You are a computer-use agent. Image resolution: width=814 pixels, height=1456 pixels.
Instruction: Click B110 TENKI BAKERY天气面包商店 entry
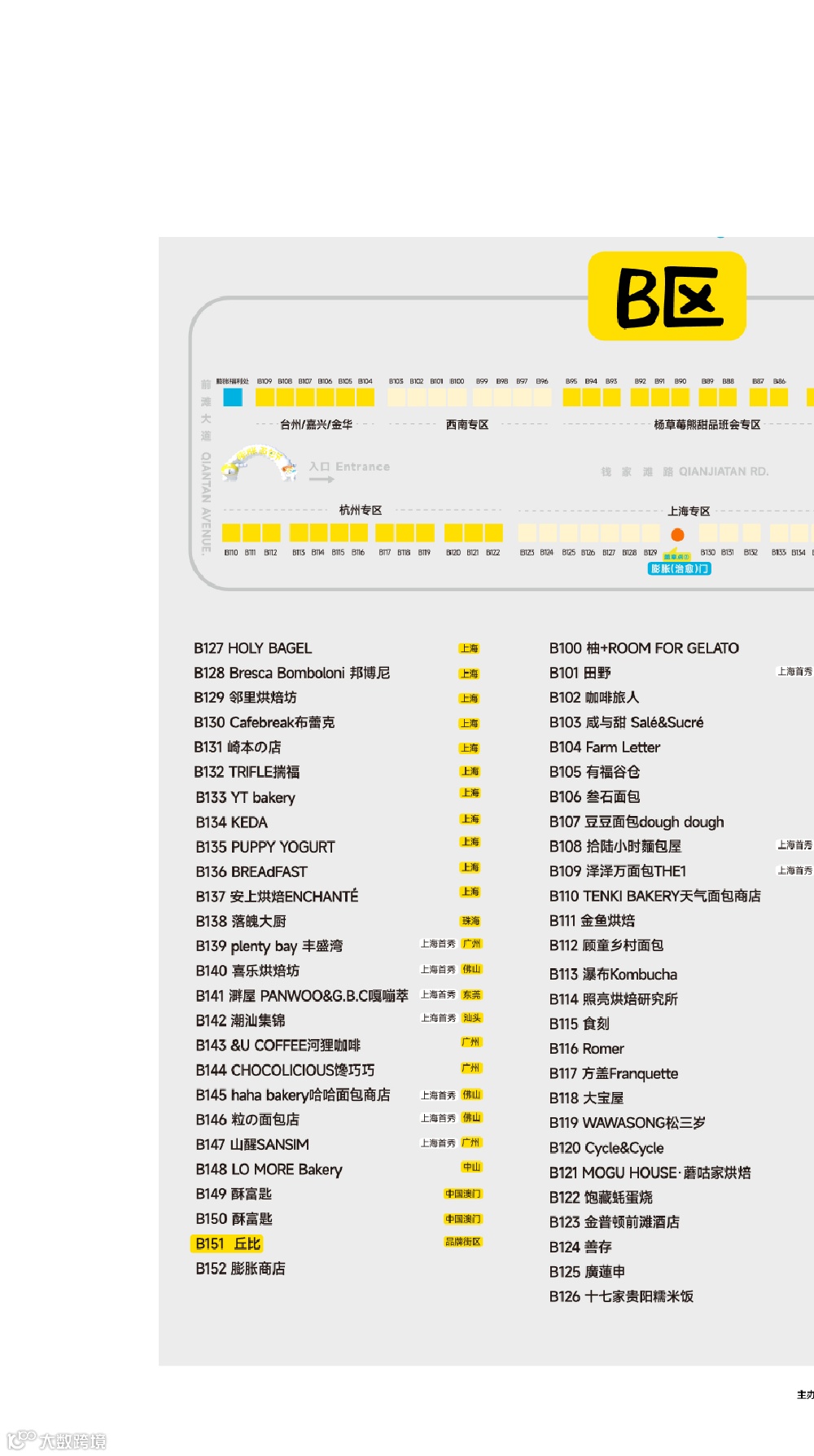point(655,896)
